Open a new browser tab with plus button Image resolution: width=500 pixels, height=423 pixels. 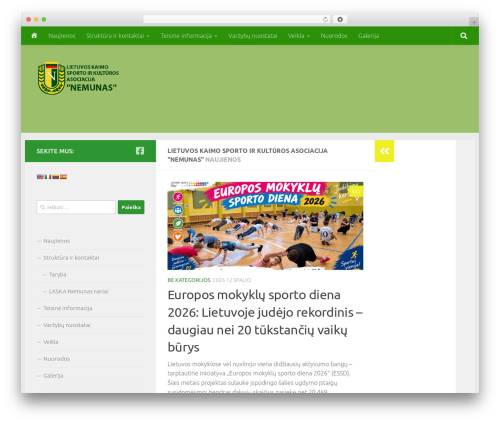click(x=474, y=22)
